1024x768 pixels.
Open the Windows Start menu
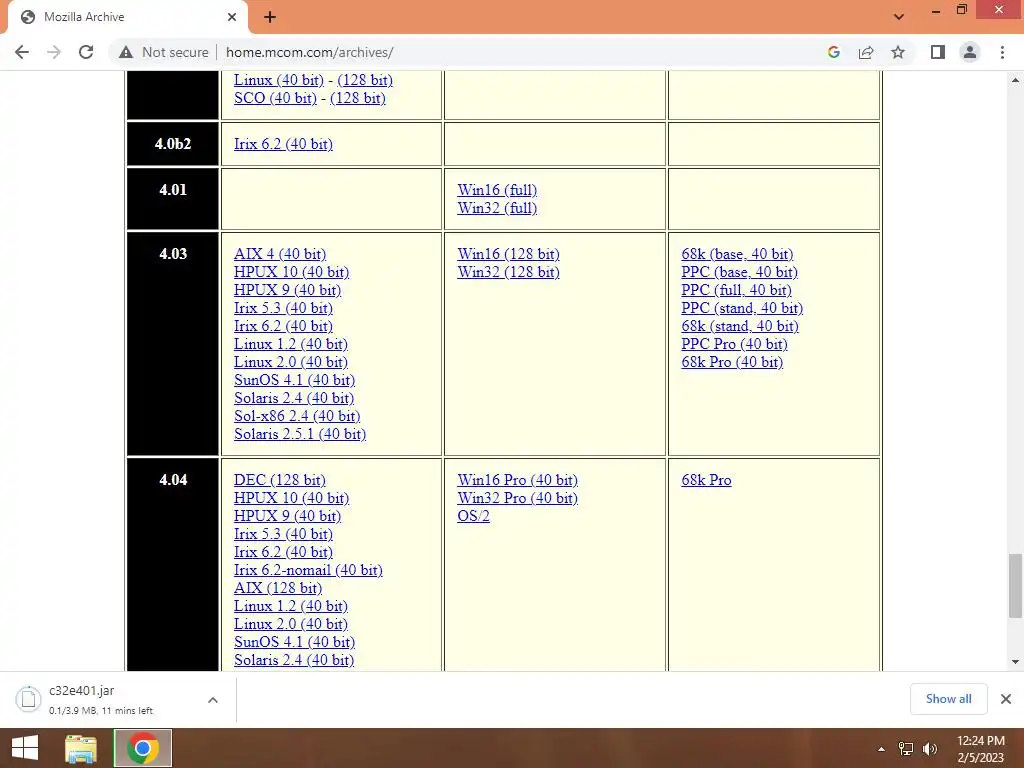[25, 748]
